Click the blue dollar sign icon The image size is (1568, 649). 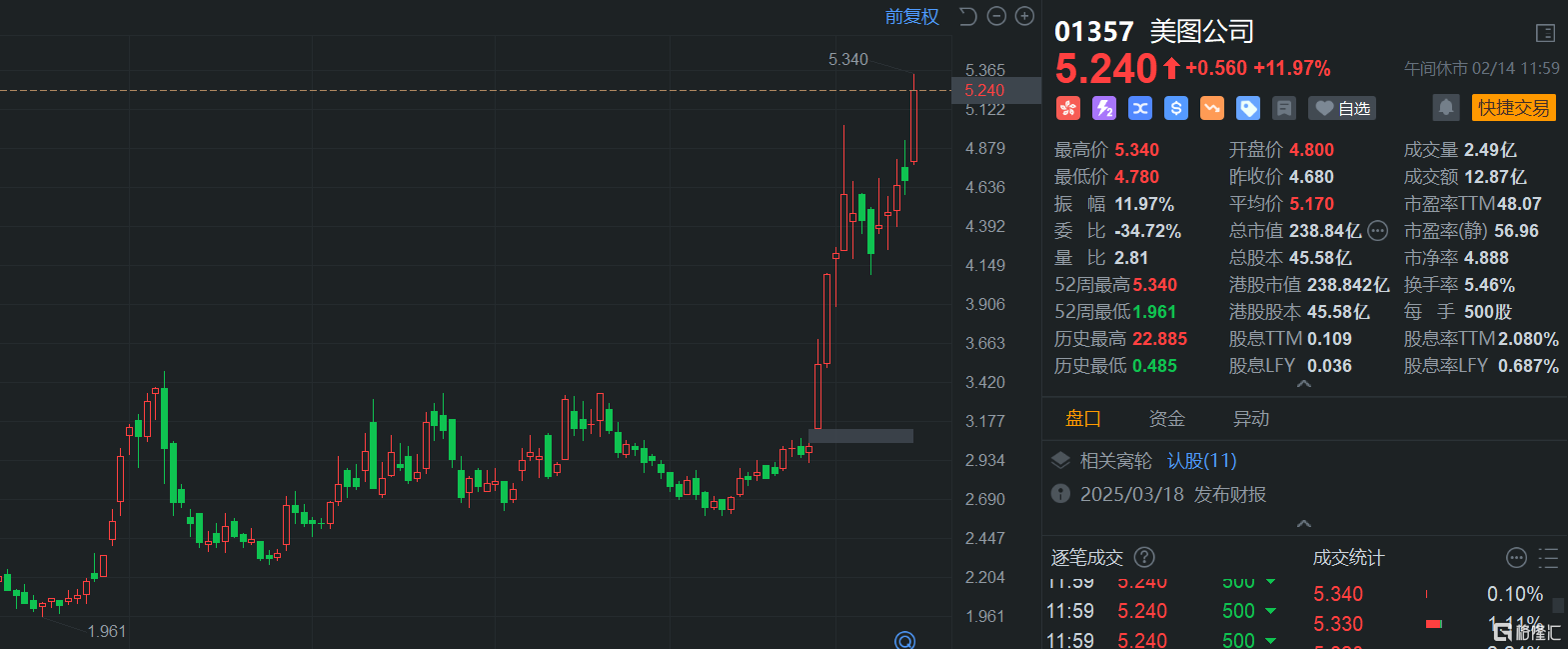pyautogui.click(x=1175, y=108)
